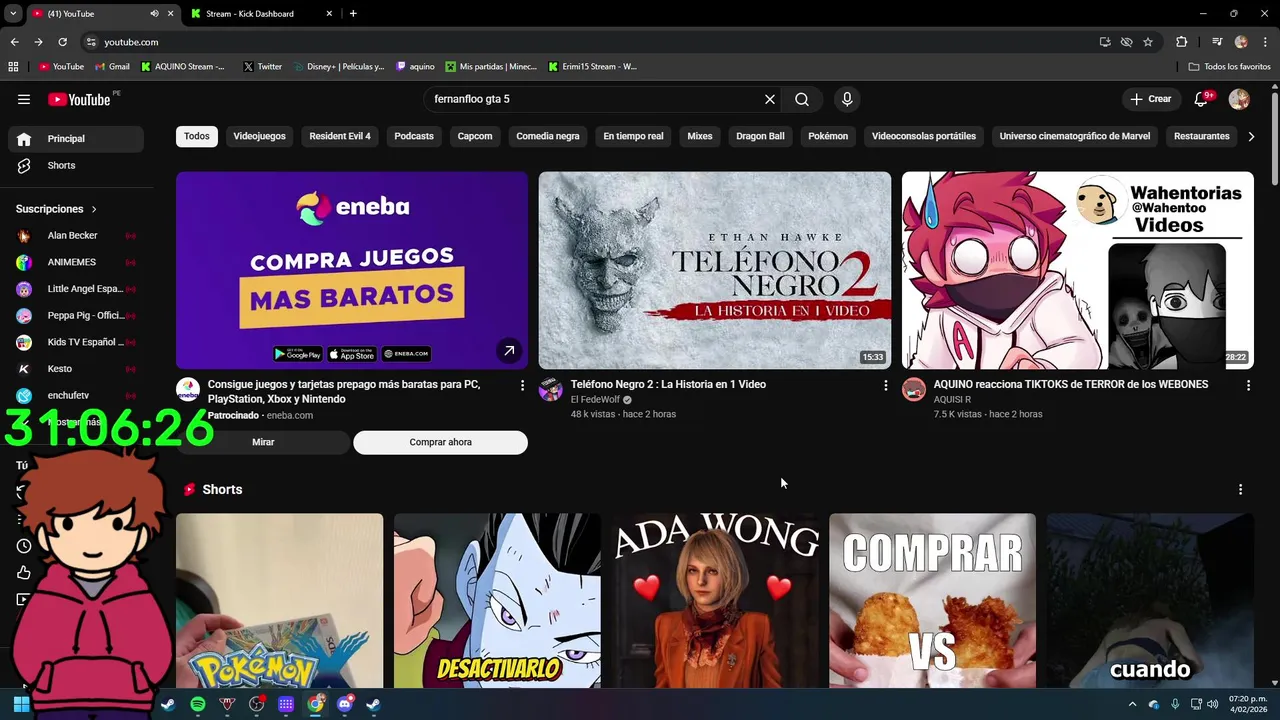The height and width of the screenshot is (720, 1280).
Task: Open OBS Studio from the taskbar
Action: (x=257, y=704)
